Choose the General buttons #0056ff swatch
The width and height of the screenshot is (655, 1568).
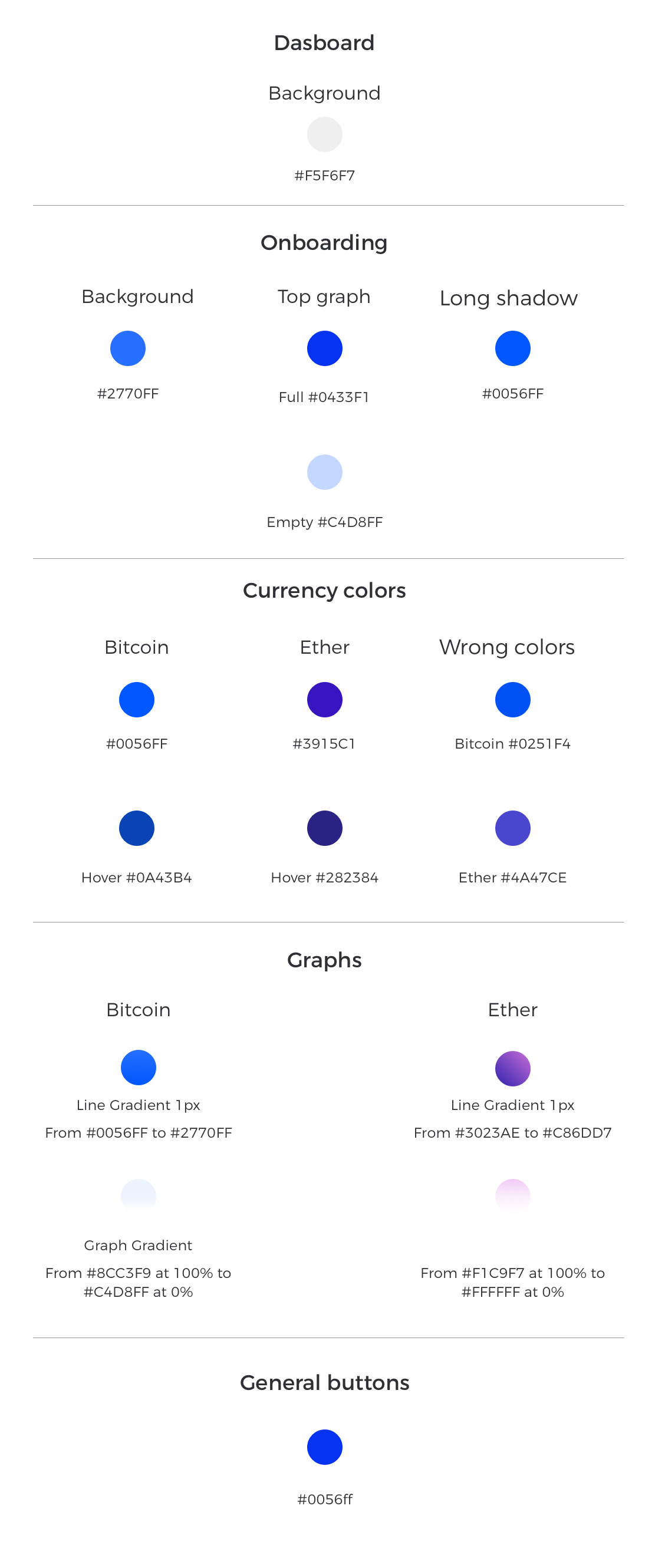tap(324, 1447)
